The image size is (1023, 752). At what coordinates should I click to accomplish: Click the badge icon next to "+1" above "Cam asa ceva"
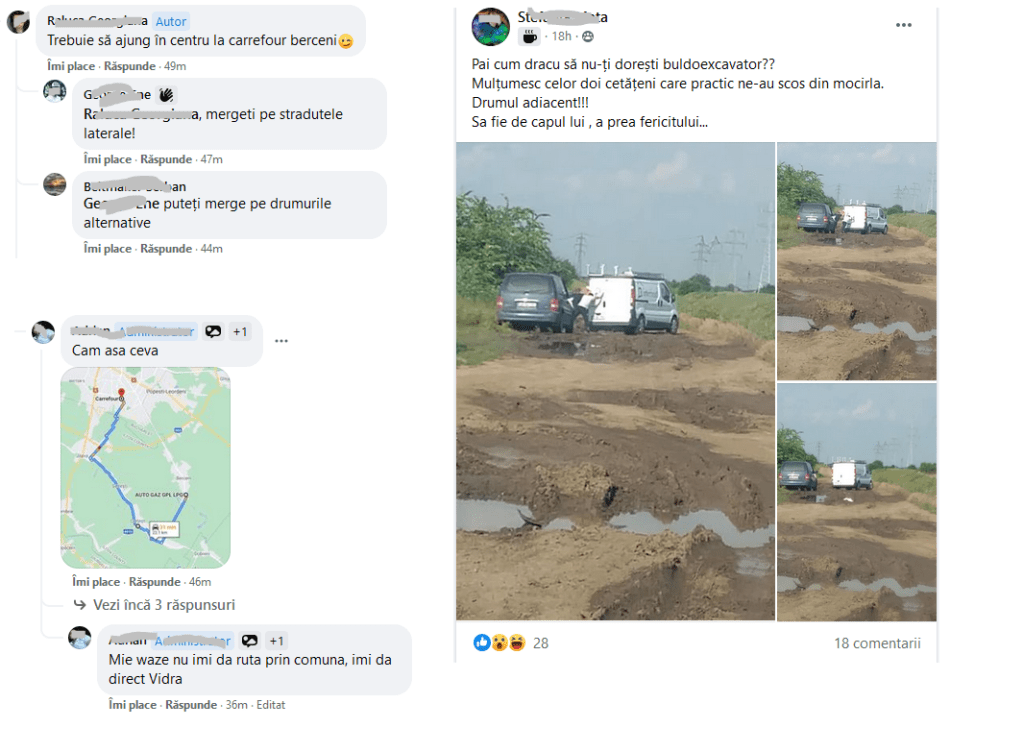pos(213,332)
